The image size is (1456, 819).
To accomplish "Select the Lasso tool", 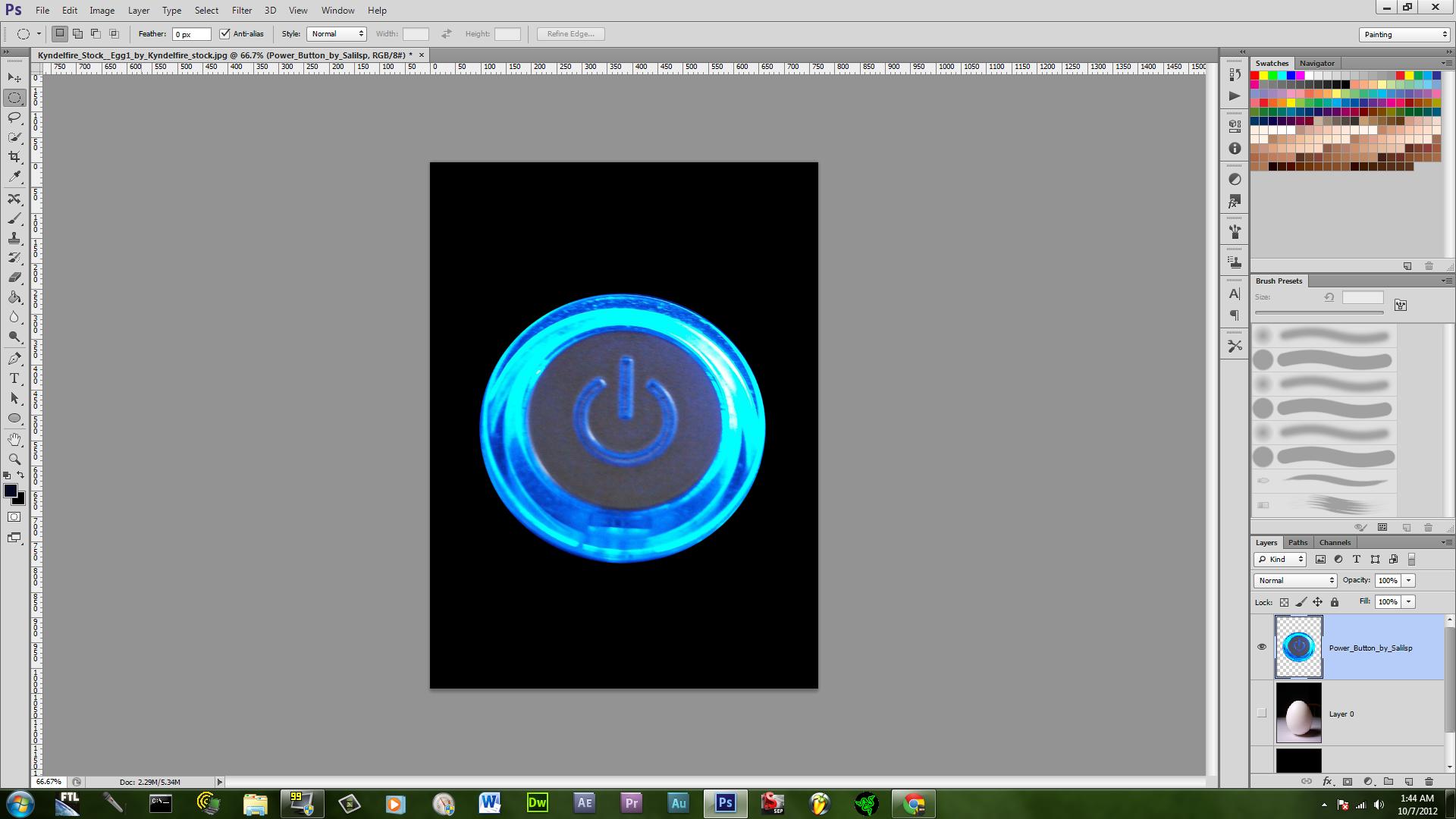I will (14, 118).
